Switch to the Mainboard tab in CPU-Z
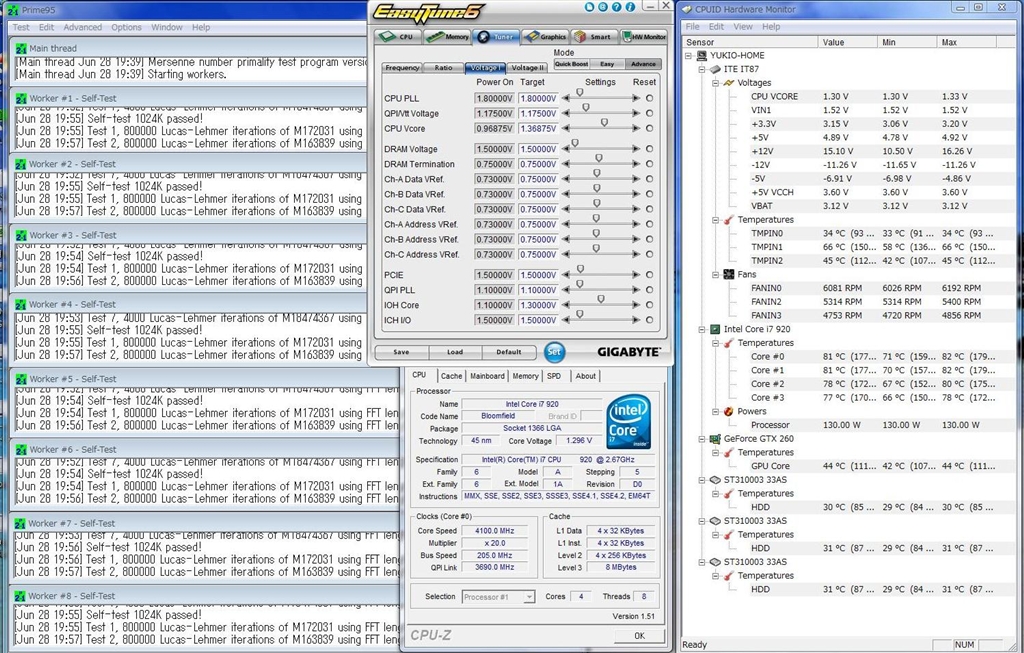This screenshot has height=653, width=1024. pyautogui.click(x=487, y=376)
